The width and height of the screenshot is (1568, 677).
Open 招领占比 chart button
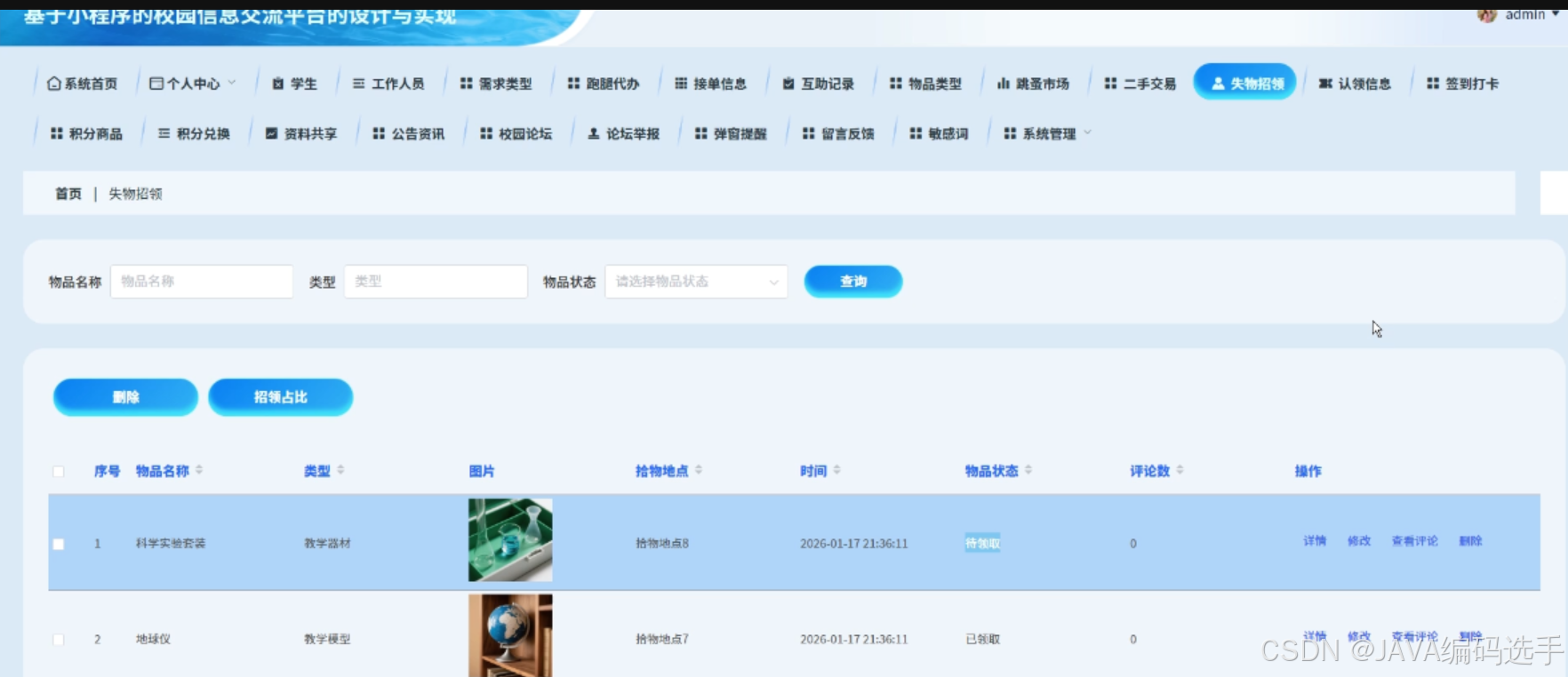point(280,397)
